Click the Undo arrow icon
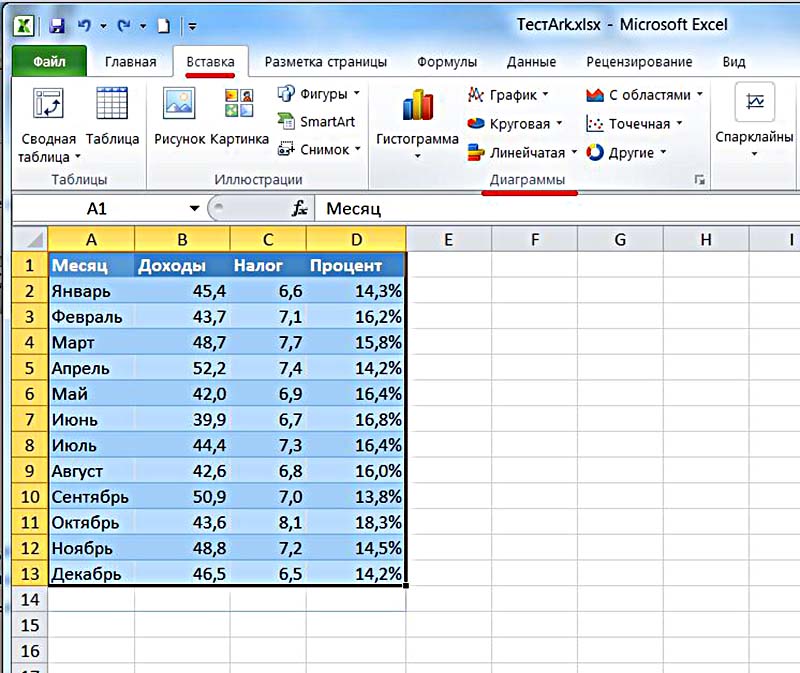This screenshot has height=673, width=800. [84, 25]
